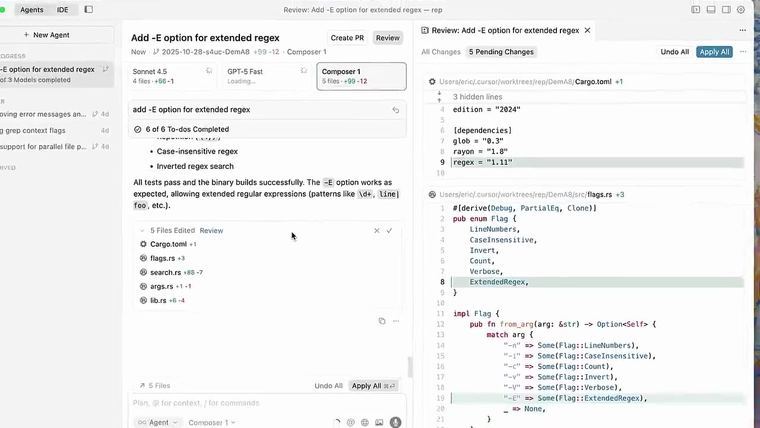Click the branch icon next to 2025-10-28-s4uc-DemA8
This screenshot has height=428, width=760.
pyautogui.click(x=156, y=52)
